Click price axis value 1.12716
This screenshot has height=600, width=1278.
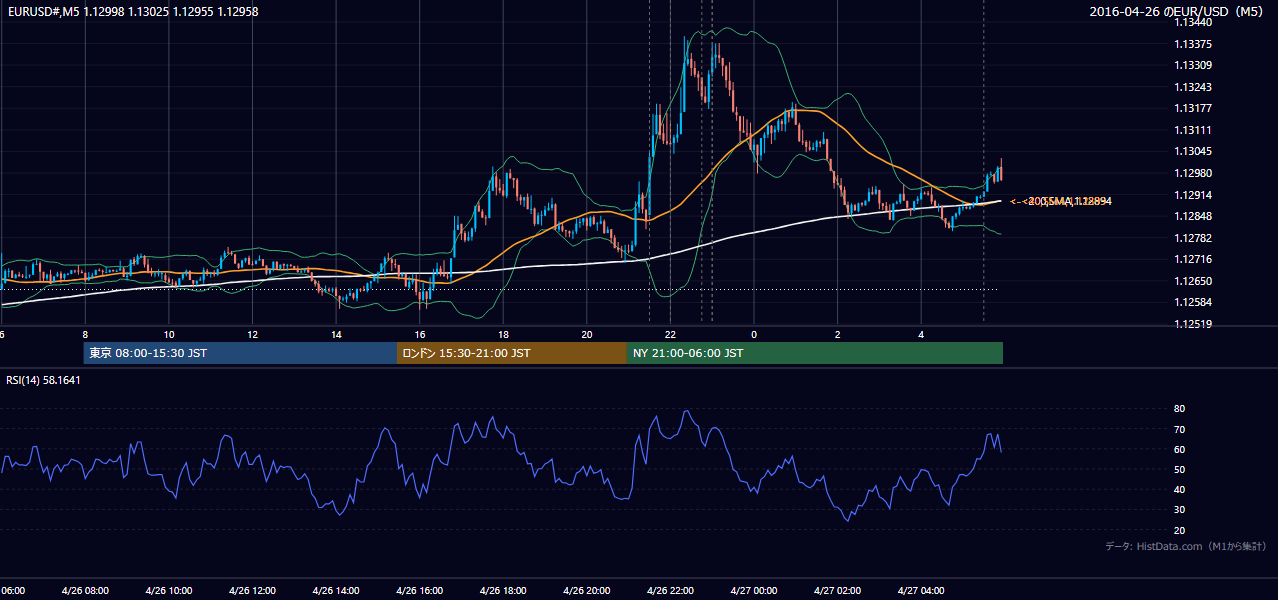coord(1194,259)
